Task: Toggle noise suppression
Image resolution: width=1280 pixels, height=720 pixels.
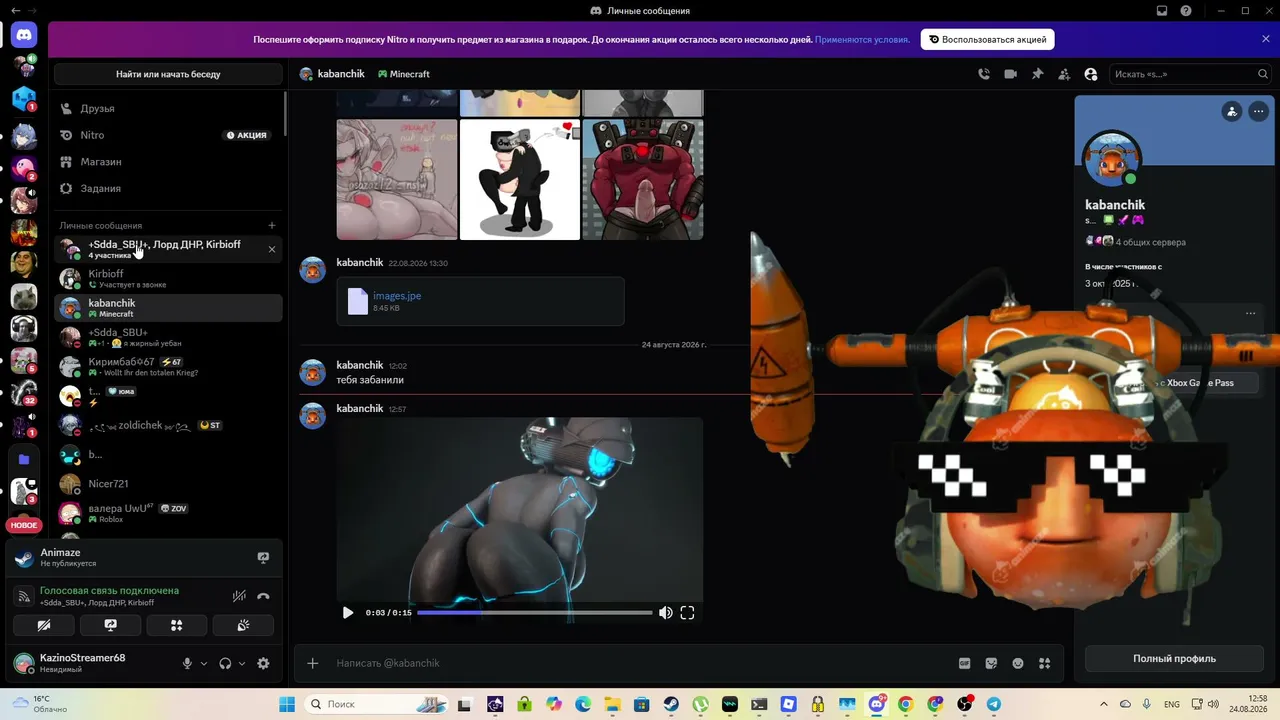Action: pos(239,596)
